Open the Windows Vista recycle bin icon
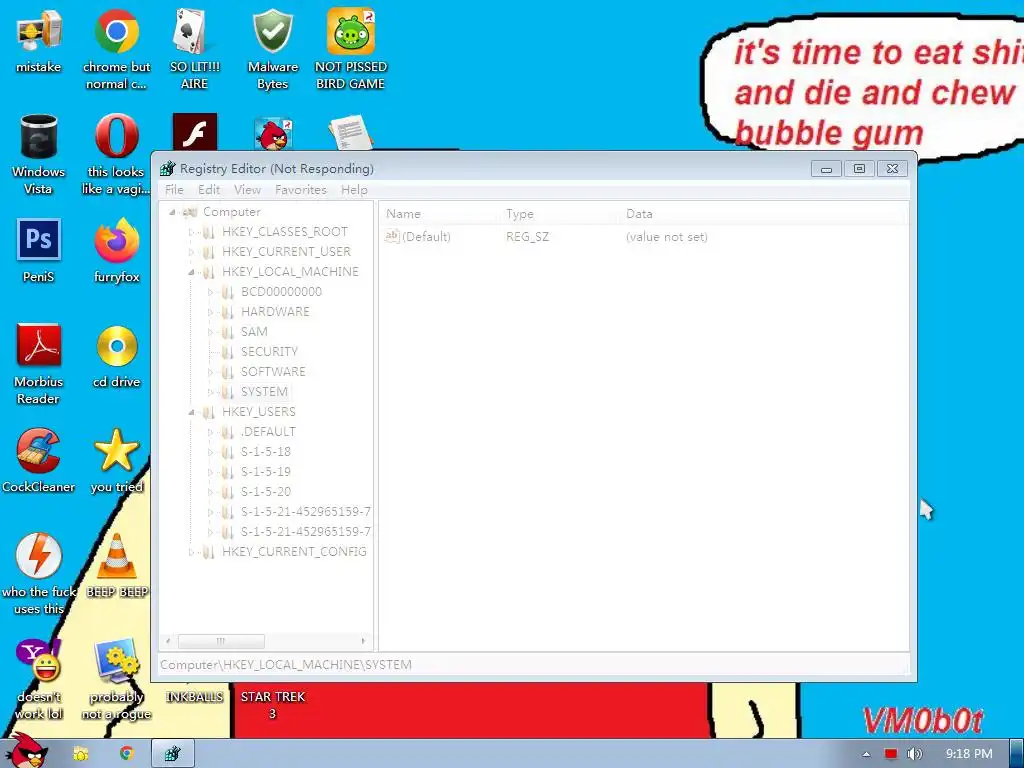 click(39, 154)
